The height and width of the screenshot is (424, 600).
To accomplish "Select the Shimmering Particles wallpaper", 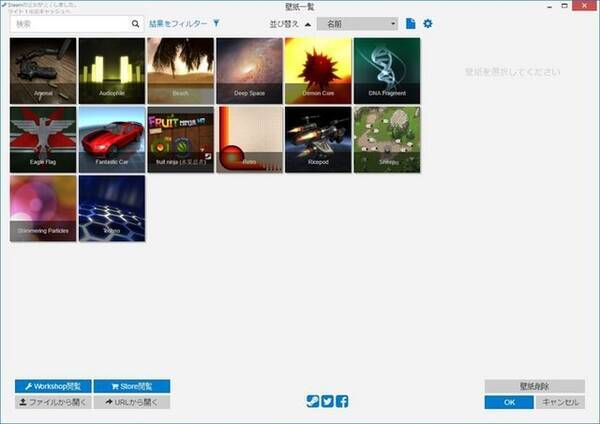I will tap(43, 209).
